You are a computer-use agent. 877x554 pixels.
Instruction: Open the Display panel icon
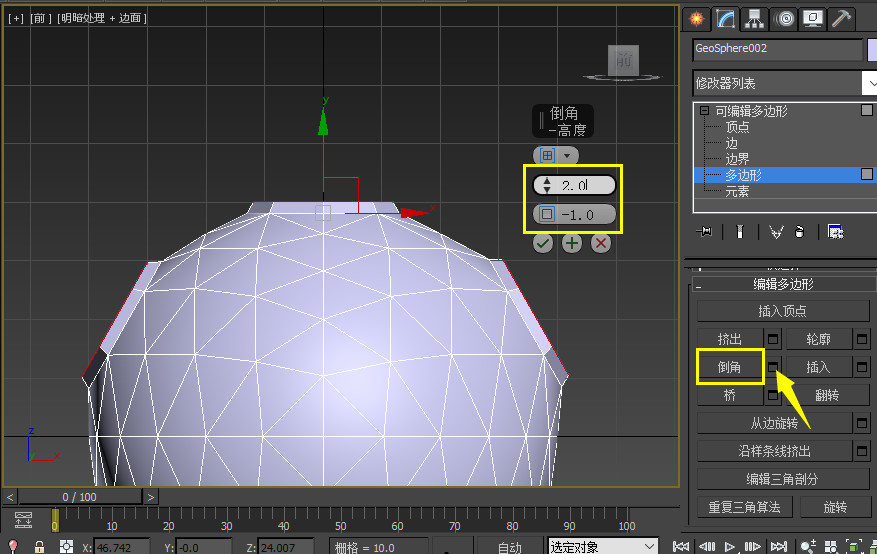coord(813,18)
